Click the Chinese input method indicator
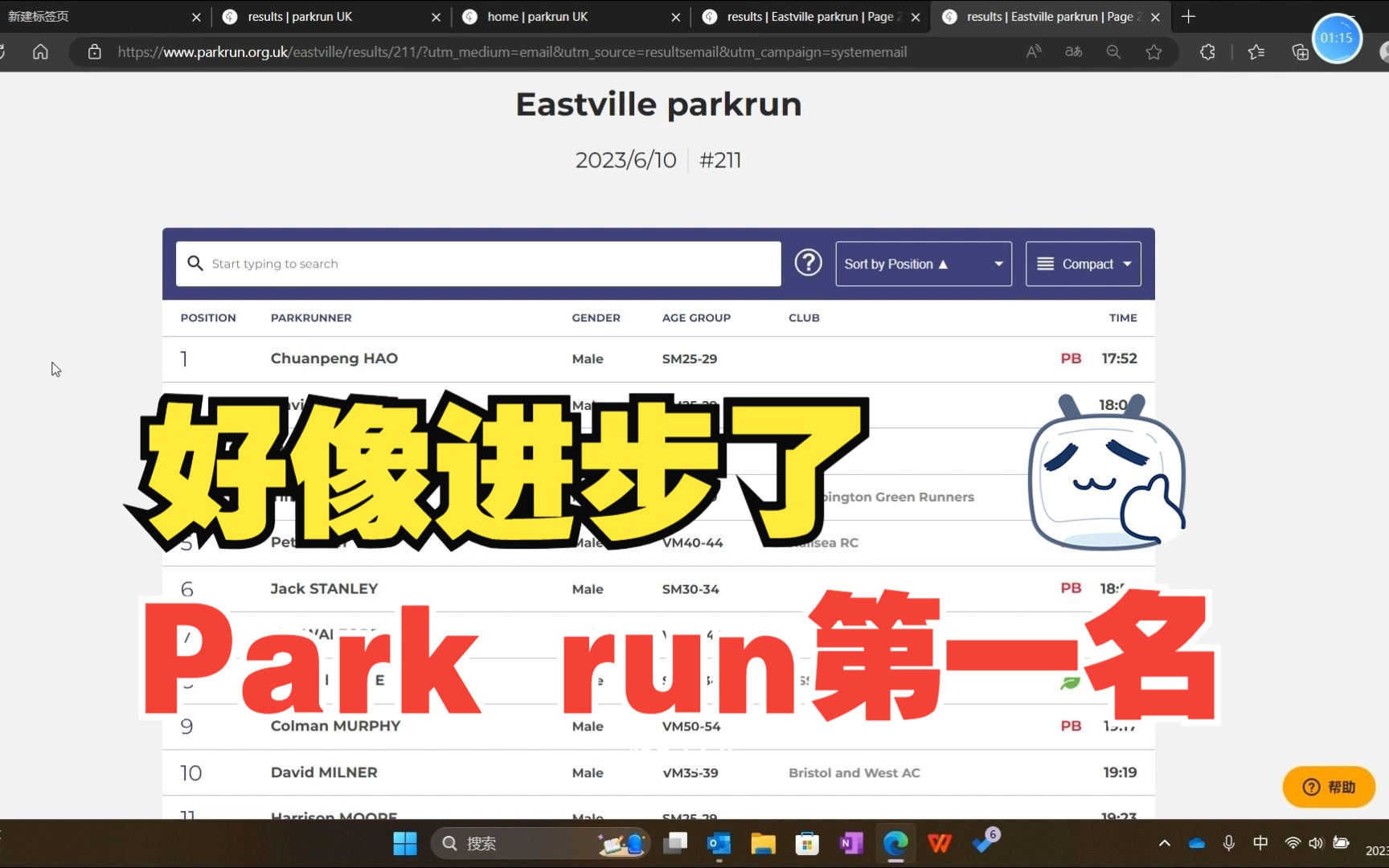Image resolution: width=1389 pixels, height=868 pixels. pos(1260,843)
